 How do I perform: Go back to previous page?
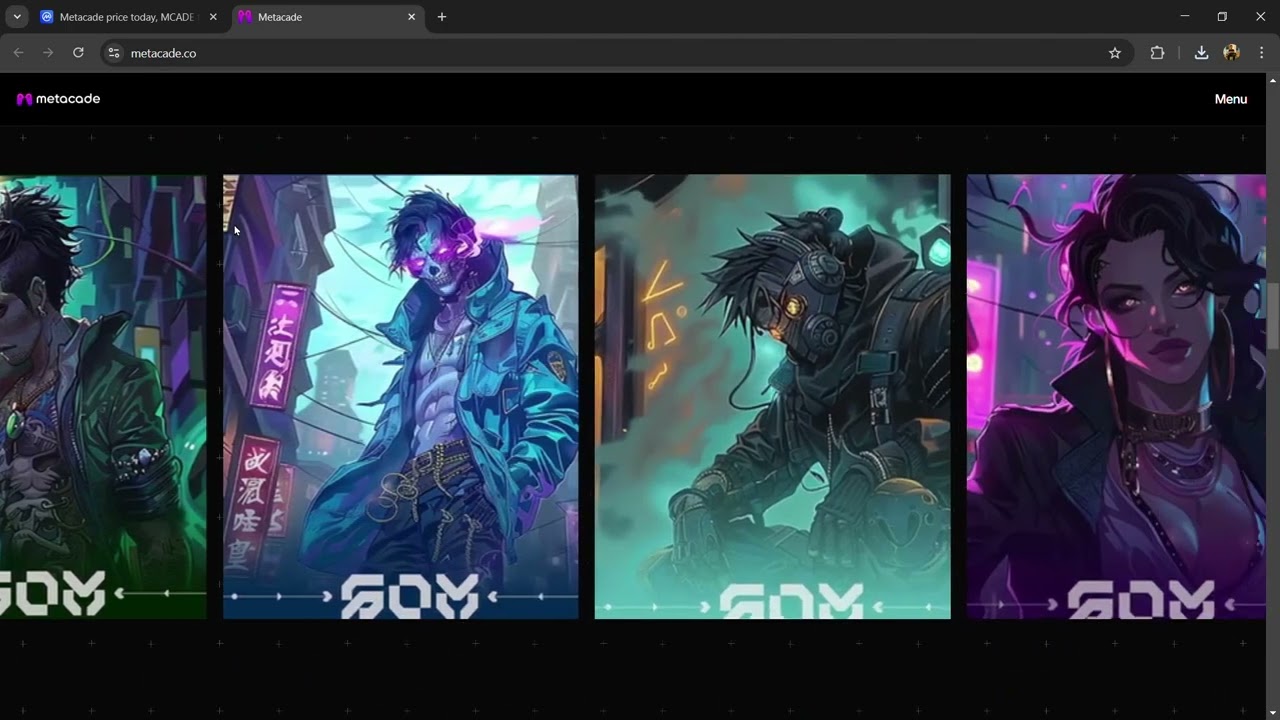point(18,53)
